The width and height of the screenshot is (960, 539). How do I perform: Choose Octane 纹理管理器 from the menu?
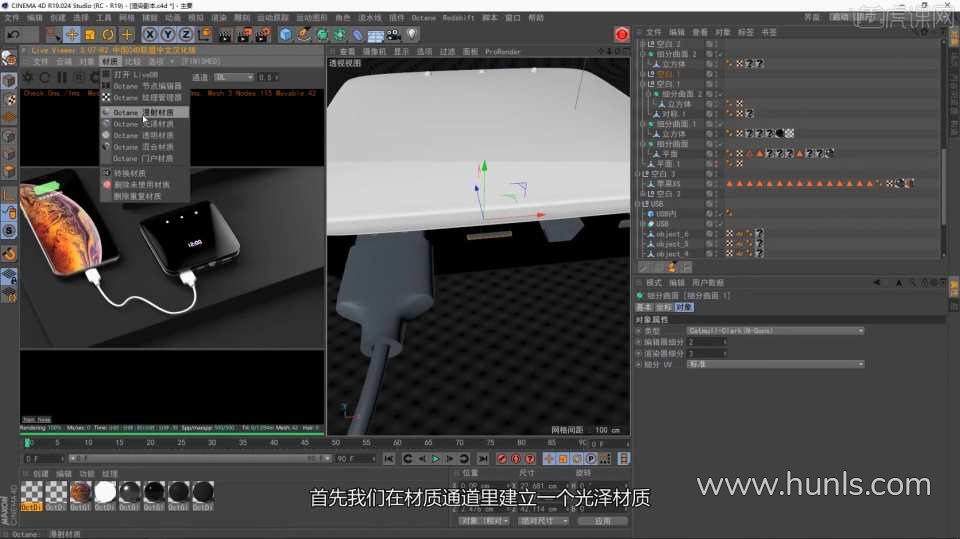(x=144, y=98)
